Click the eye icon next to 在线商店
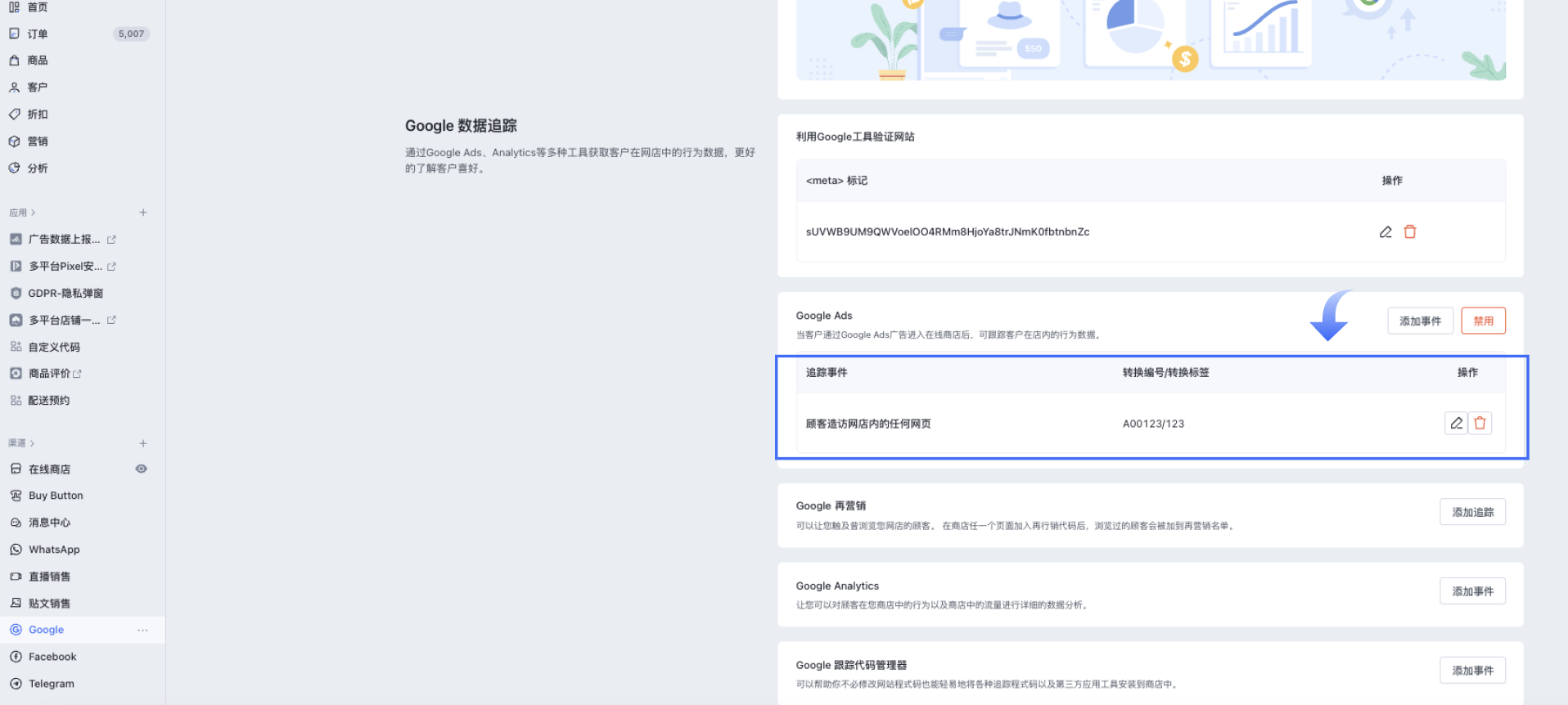Image resolution: width=1568 pixels, height=705 pixels. pyautogui.click(x=142, y=469)
